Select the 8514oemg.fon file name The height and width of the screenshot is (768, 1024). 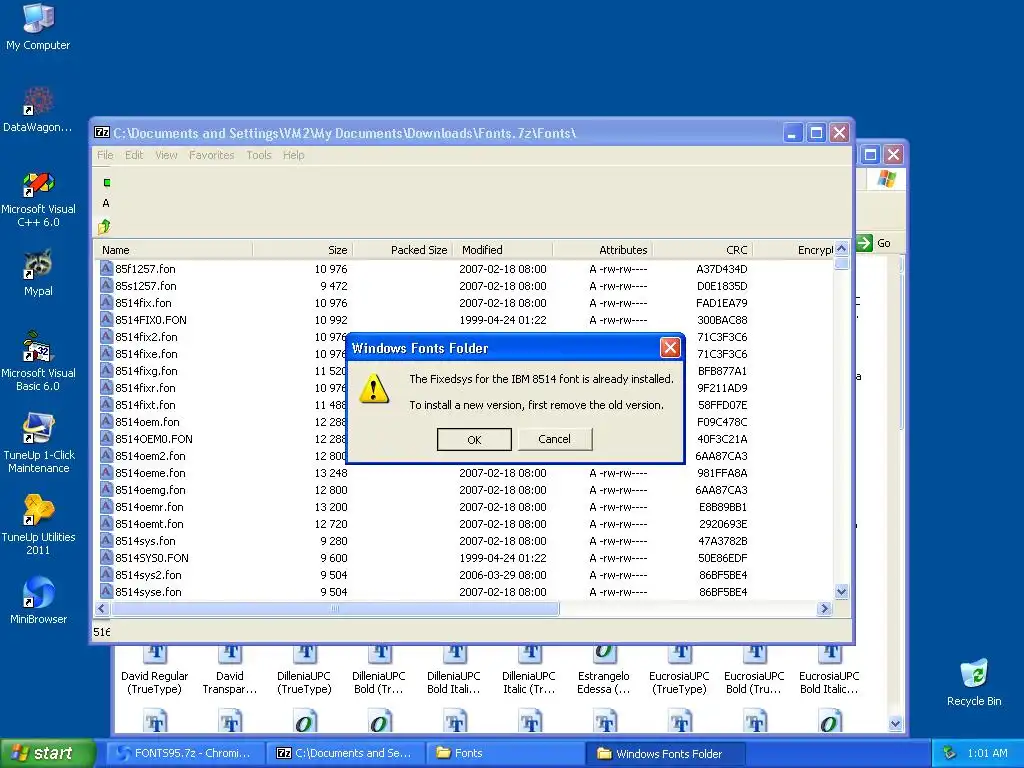point(150,490)
